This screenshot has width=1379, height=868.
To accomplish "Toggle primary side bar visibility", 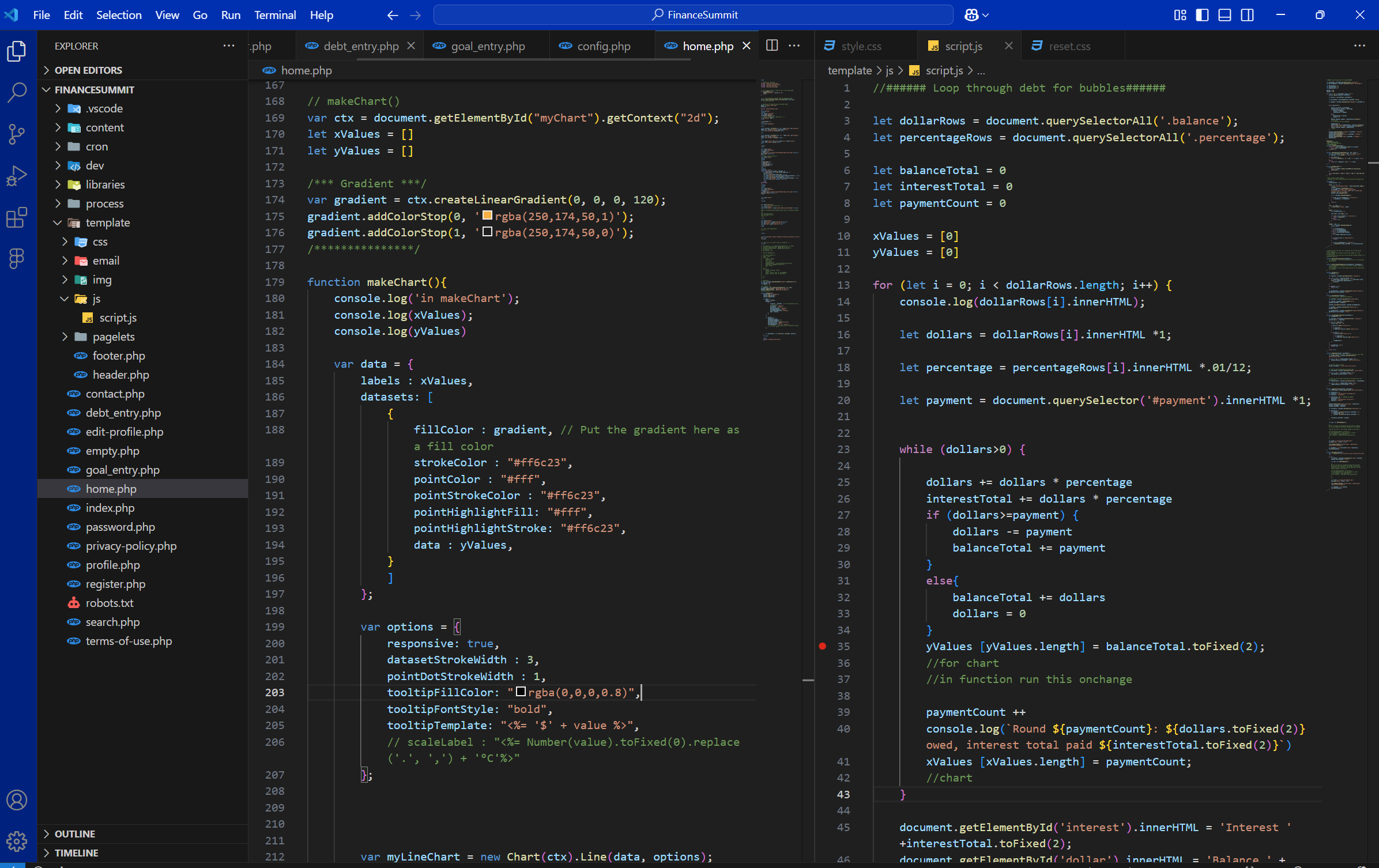I will 1202,15.
